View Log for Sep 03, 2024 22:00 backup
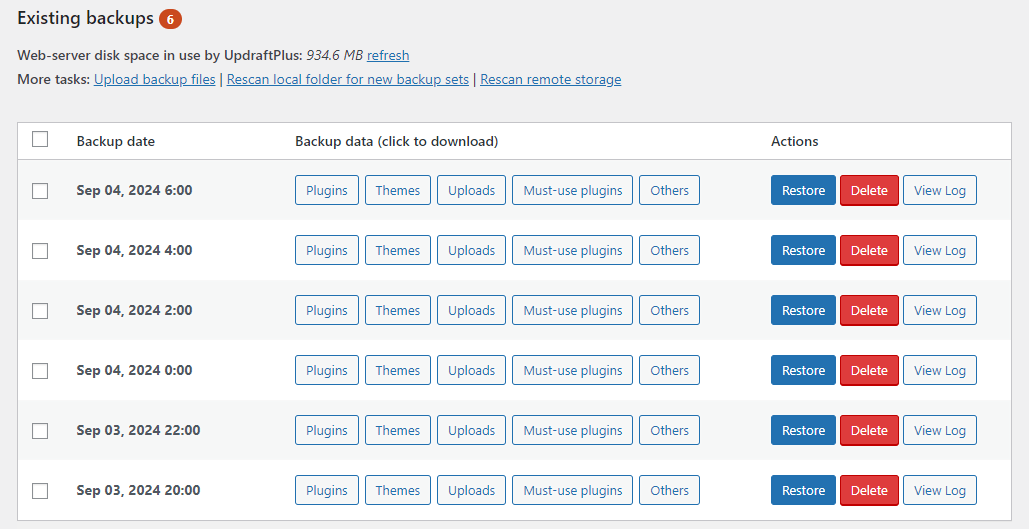 [x=940, y=431]
